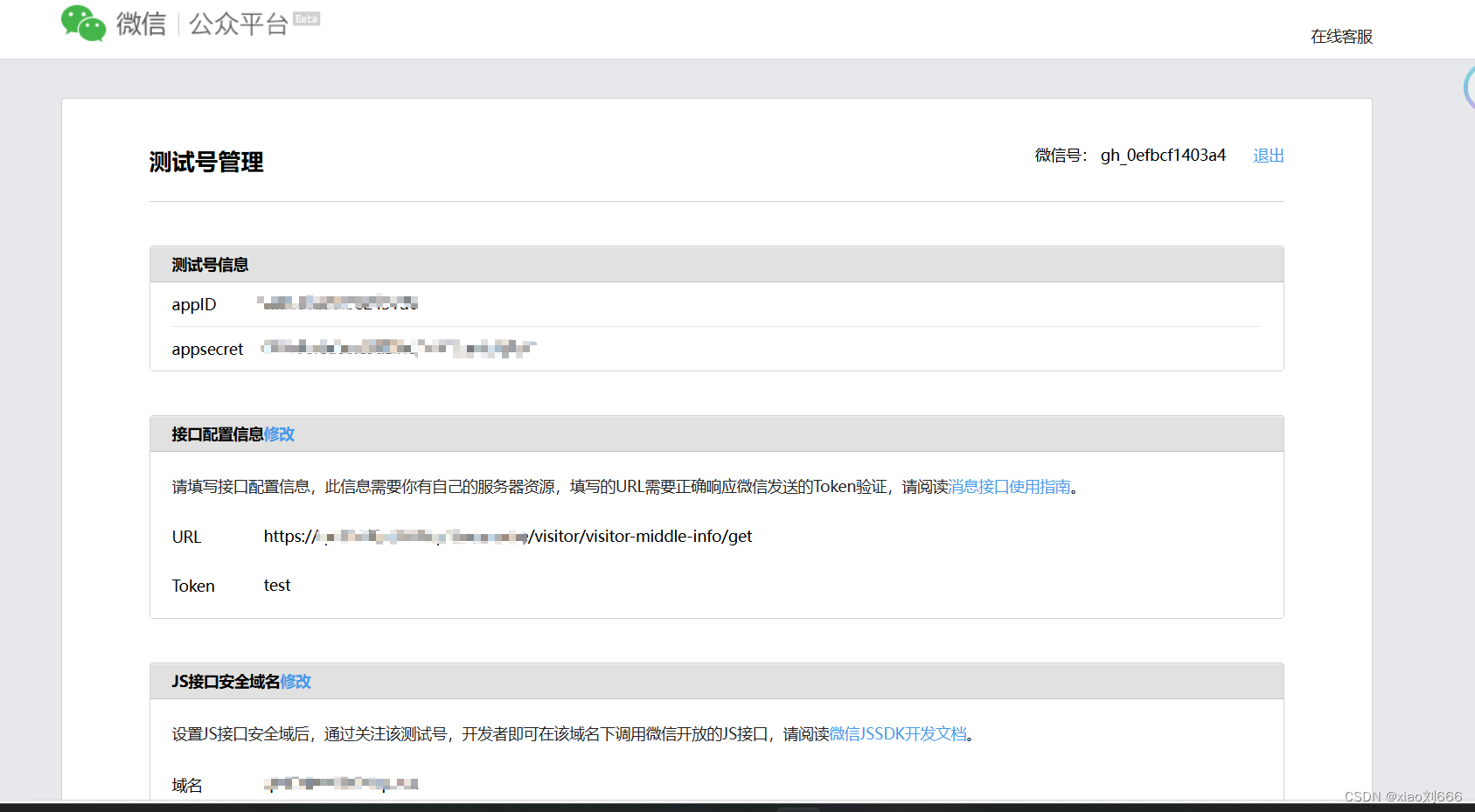This screenshot has width=1475, height=812.
Task: Click the blurred 域名 domain value
Action: [x=341, y=784]
